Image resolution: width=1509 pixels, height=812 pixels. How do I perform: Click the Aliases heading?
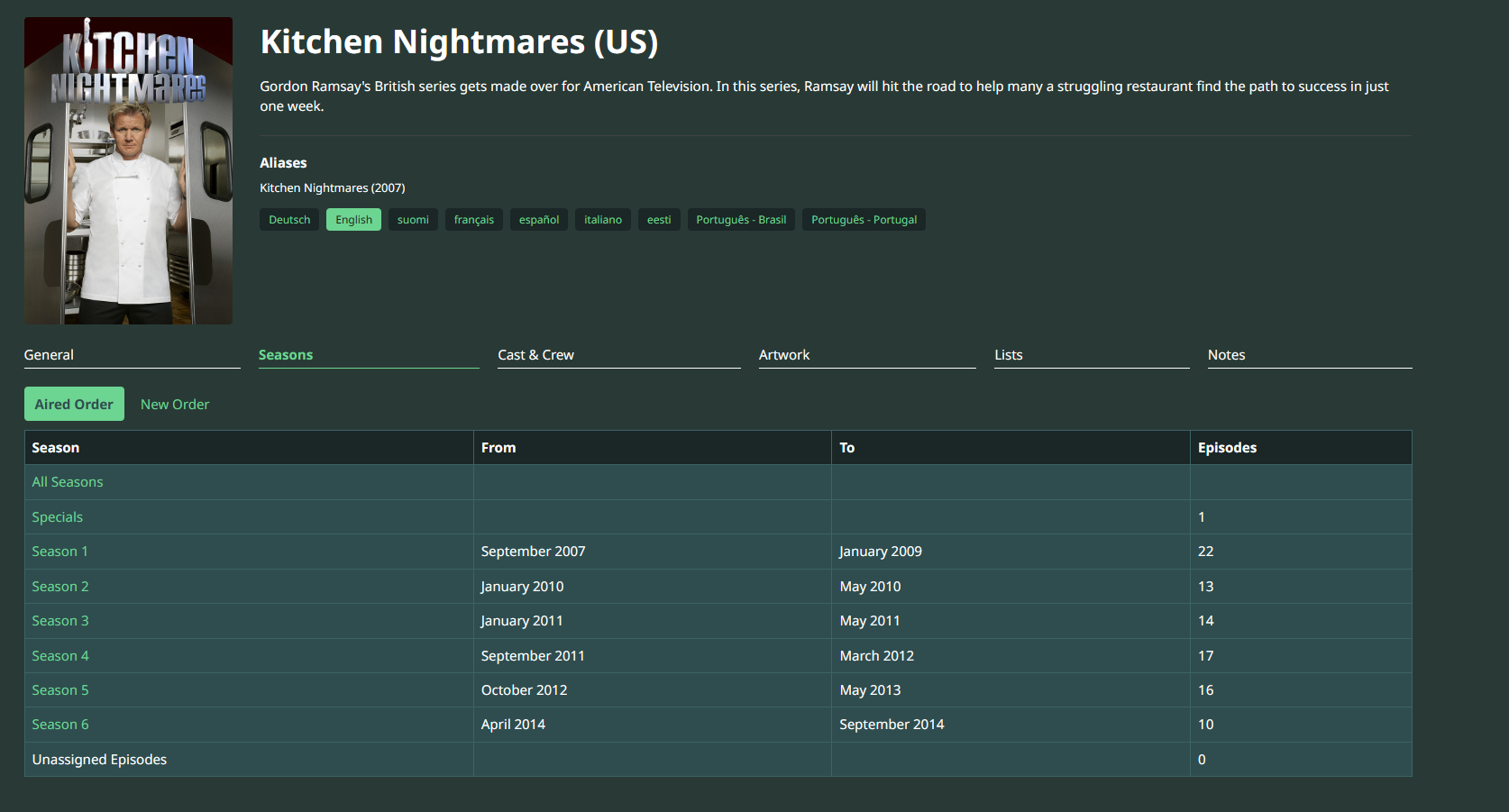click(283, 163)
